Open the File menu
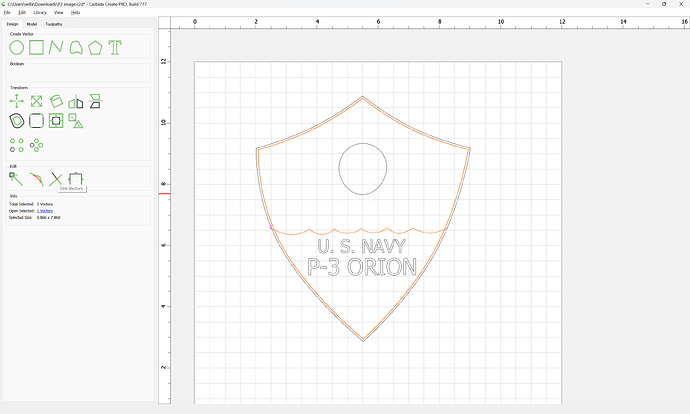690x414 pixels. [x=8, y=12]
